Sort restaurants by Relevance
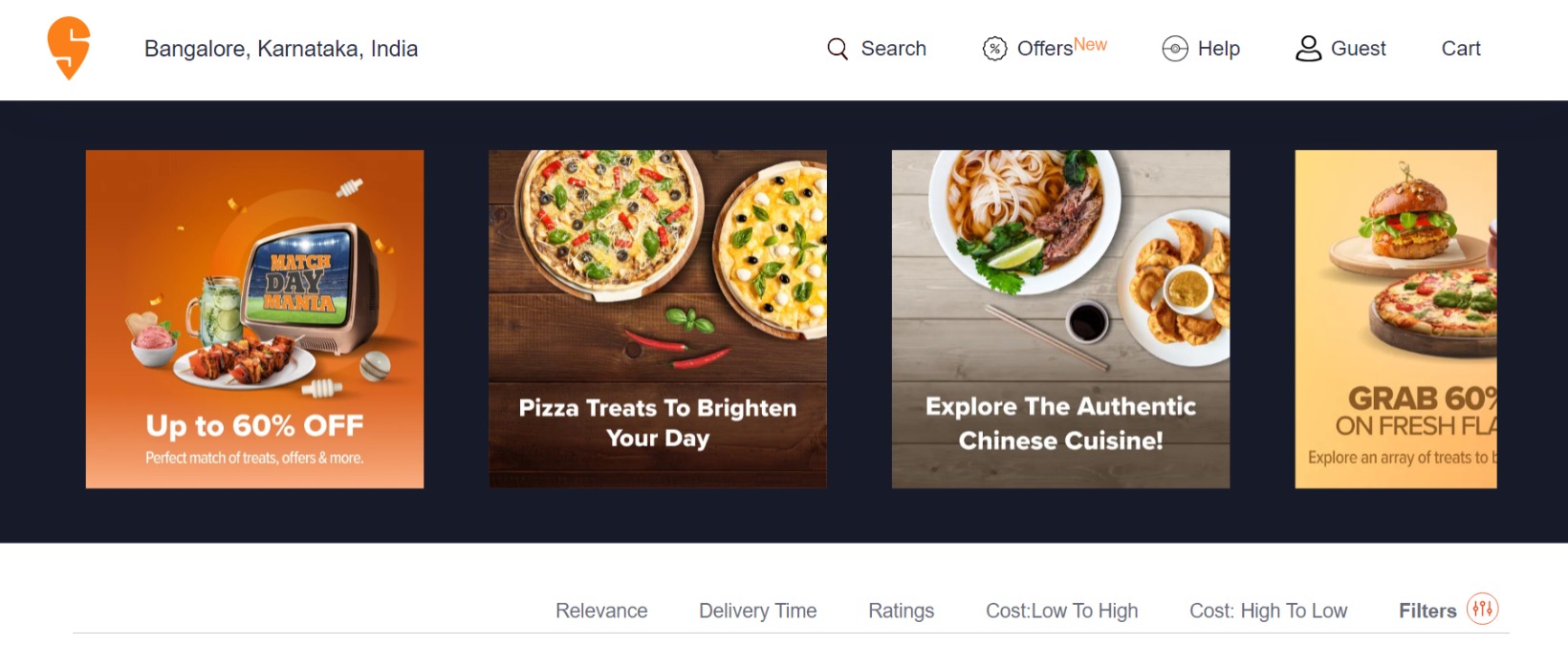 click(x=601, y=611)
